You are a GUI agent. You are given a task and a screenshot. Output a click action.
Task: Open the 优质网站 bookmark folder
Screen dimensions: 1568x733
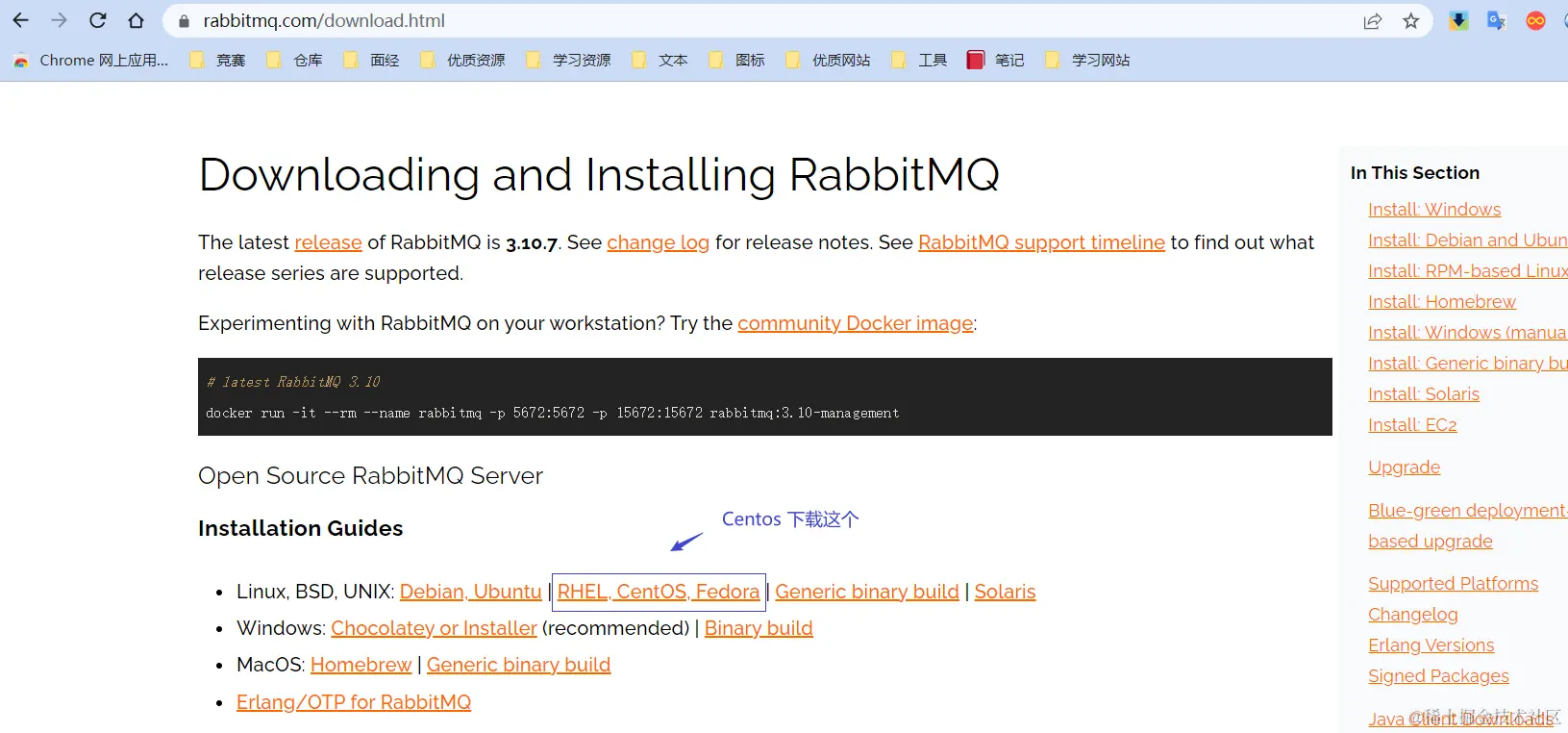pos(829,60)
